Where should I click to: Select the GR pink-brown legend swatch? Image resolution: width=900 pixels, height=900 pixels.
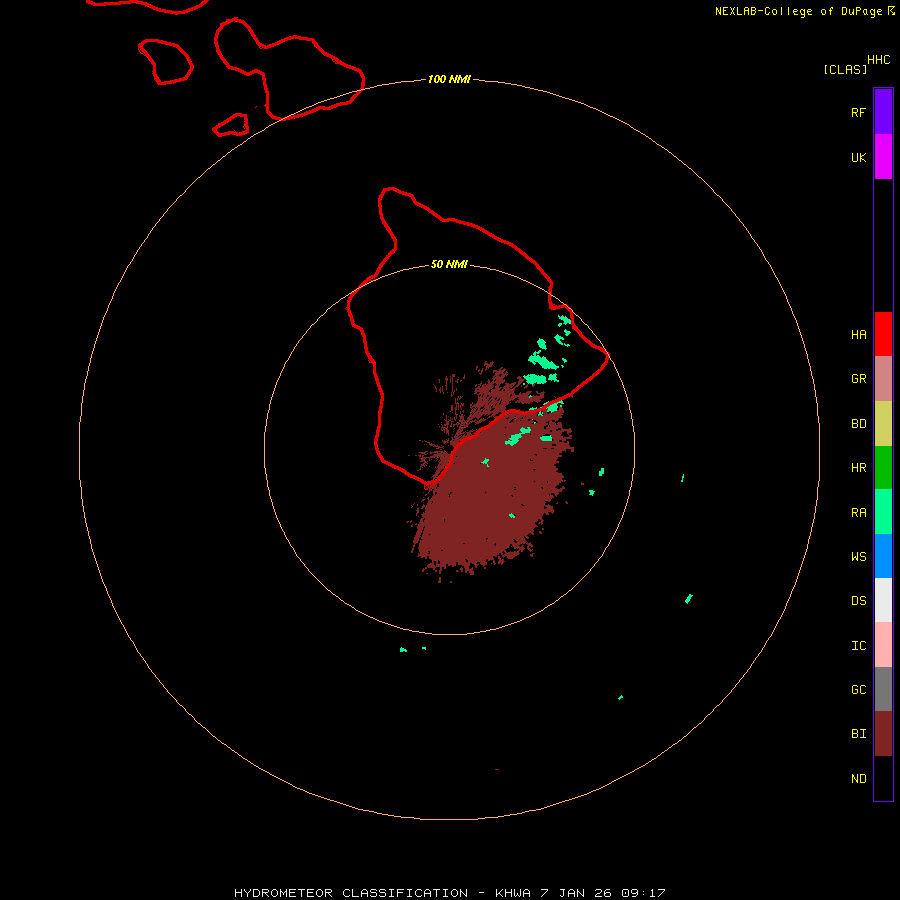click(883, 379)
